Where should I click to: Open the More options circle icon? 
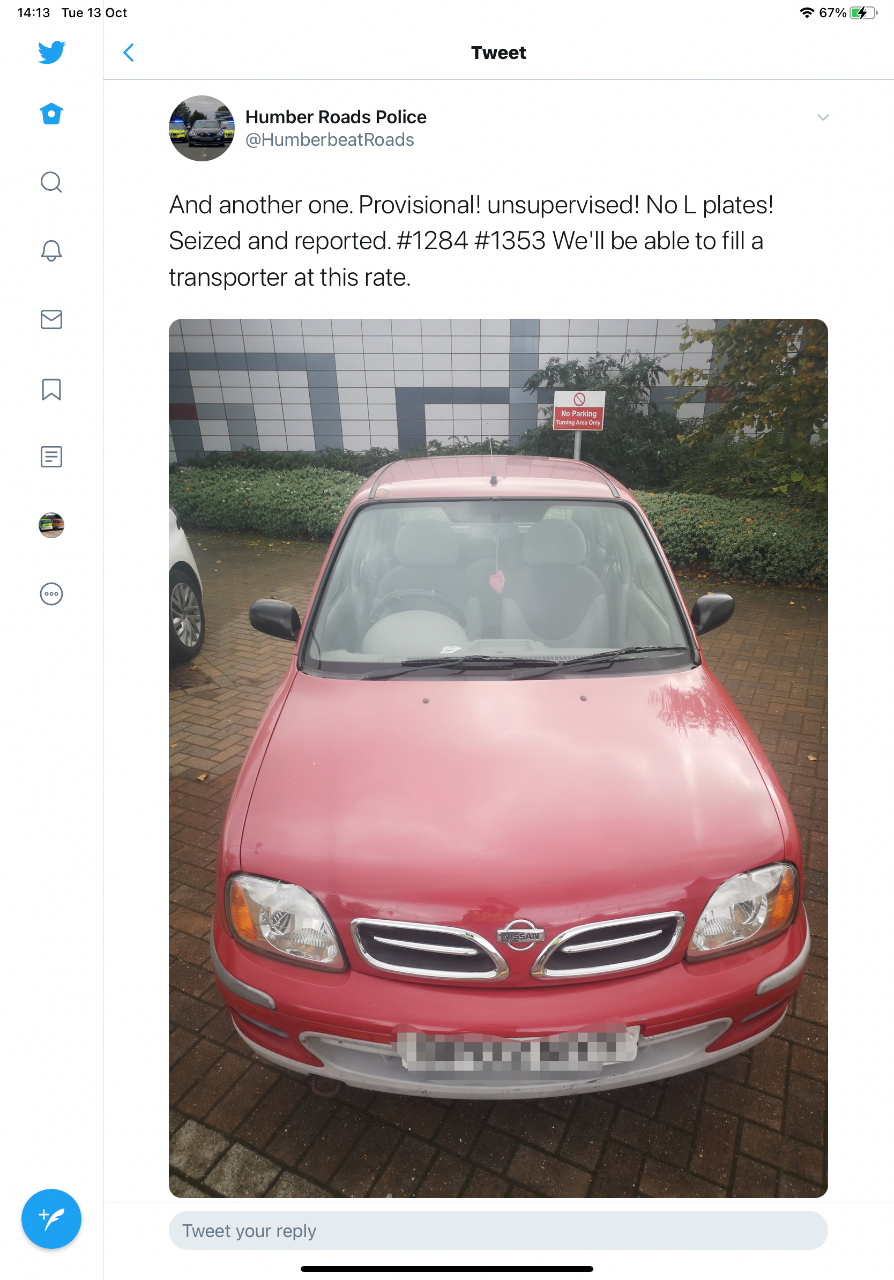click(x=52, y=594)
